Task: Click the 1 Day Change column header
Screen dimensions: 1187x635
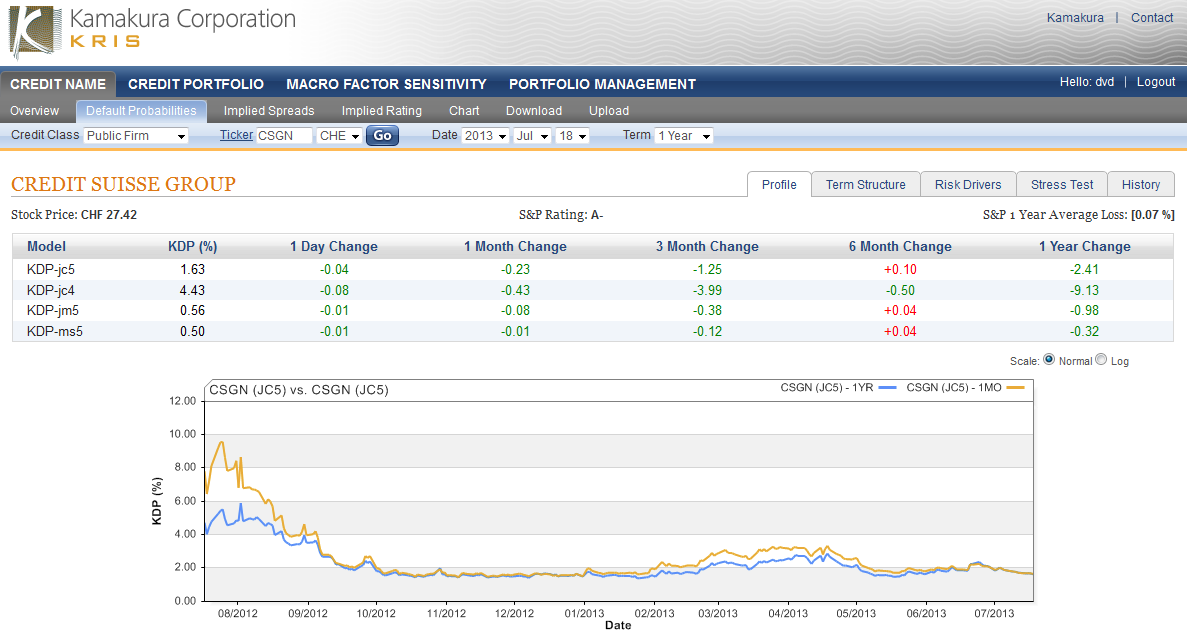Action: pyautogui.click(x=334, y=246)
